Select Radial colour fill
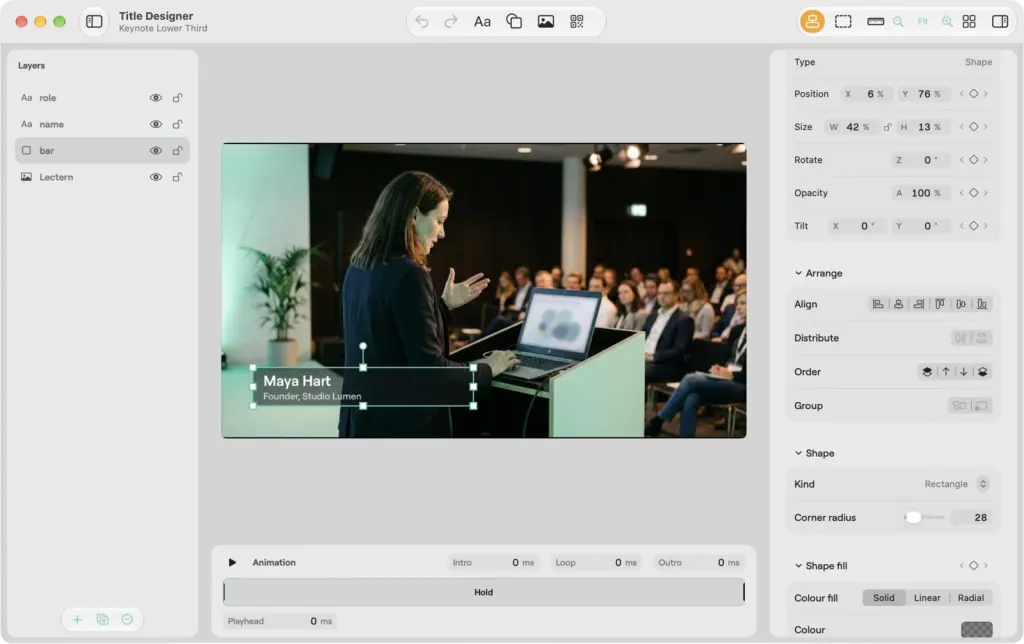This screenshot has height=644, width=1024. coord(970,598)
